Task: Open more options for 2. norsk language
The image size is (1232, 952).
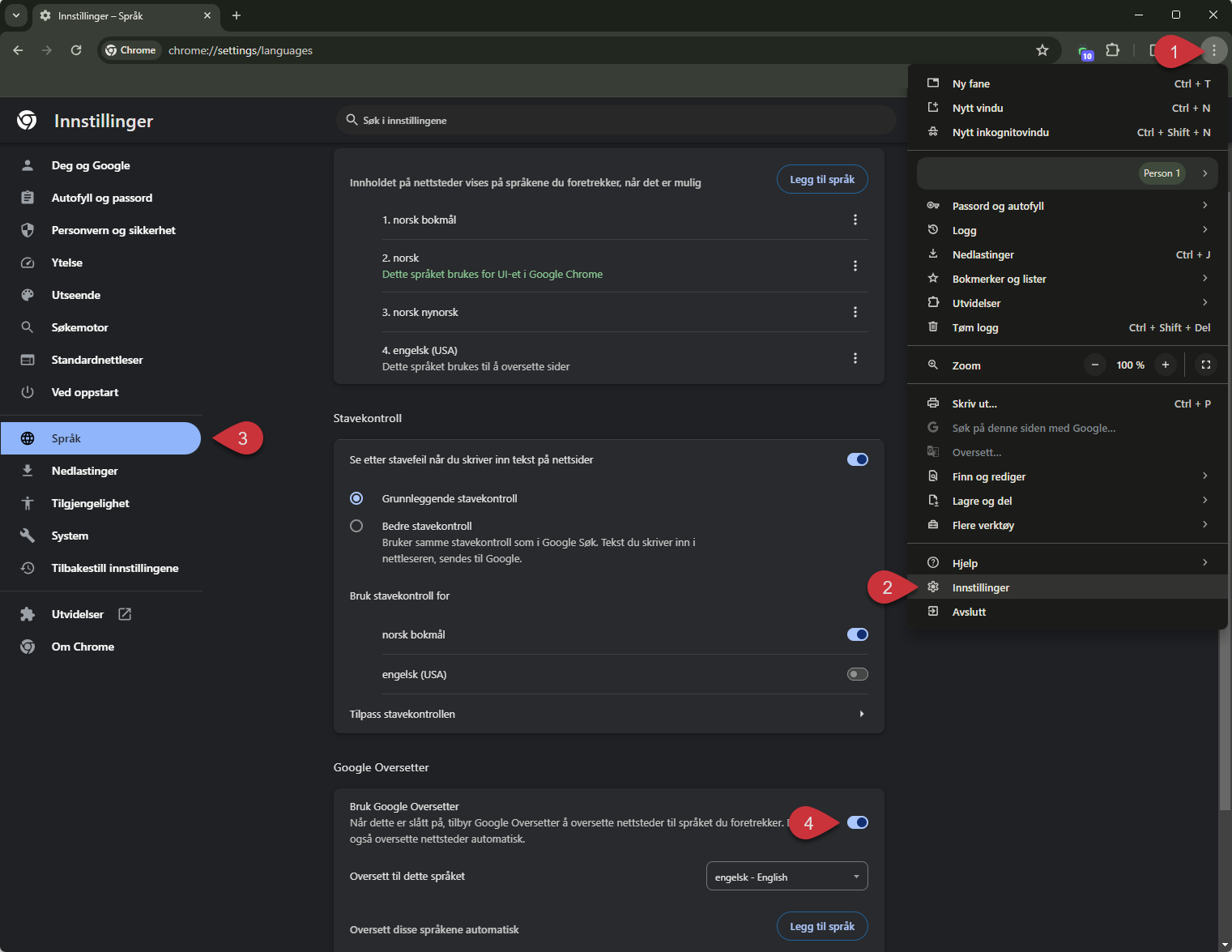Action: 855,266
